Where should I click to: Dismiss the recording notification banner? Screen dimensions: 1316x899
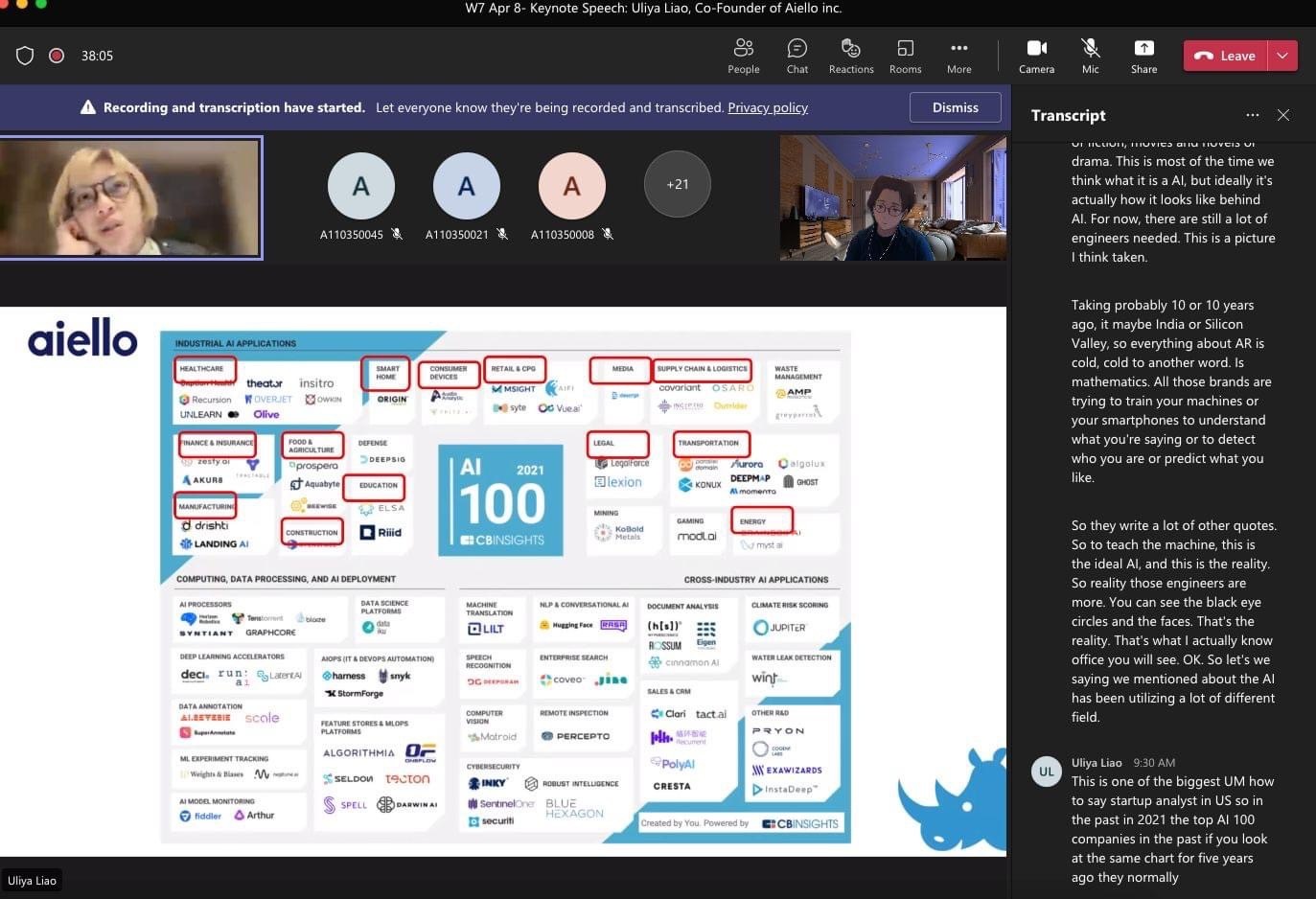[955, 107]
